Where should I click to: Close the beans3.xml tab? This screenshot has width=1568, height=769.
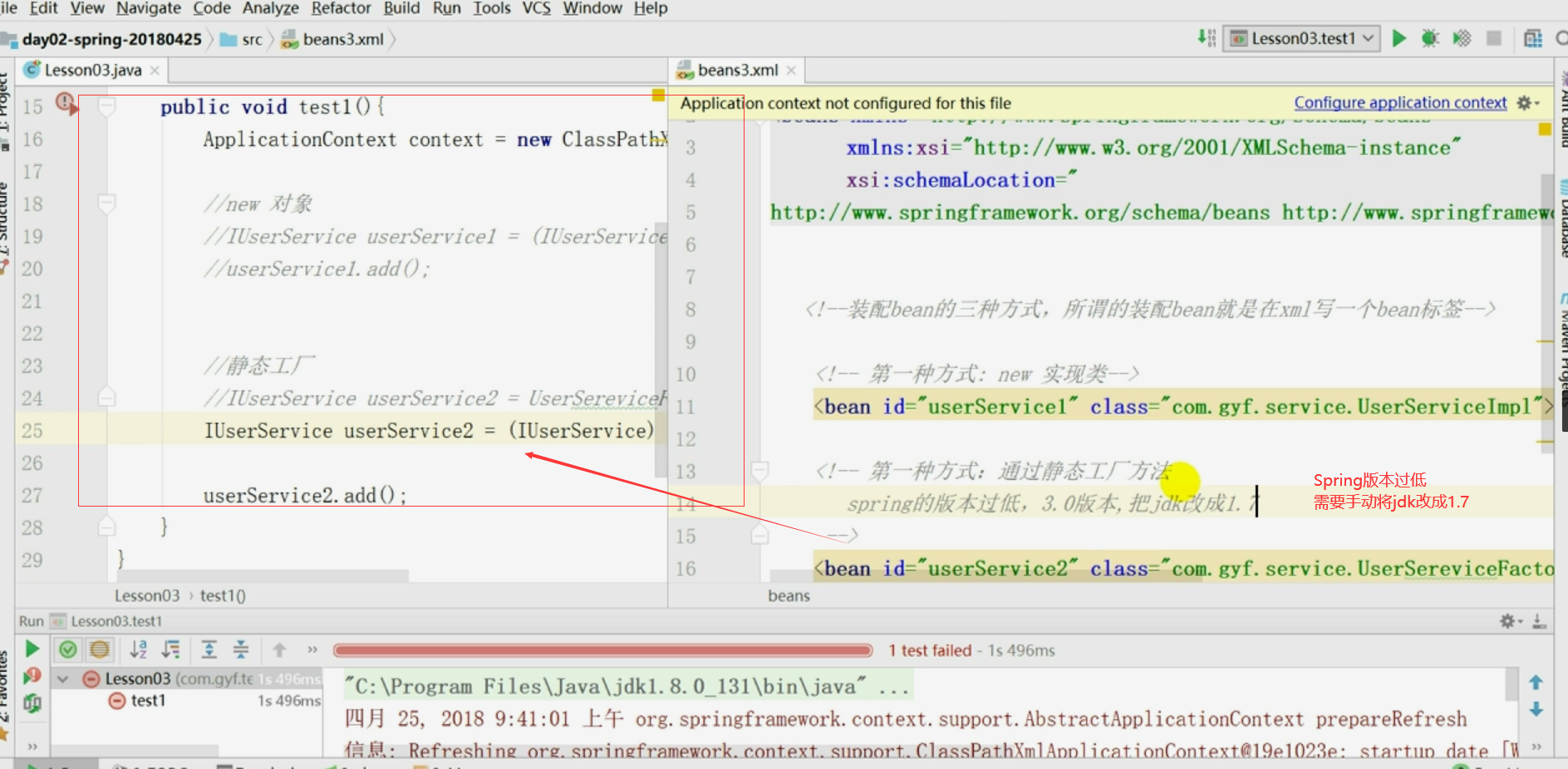[x=791, y=71]
